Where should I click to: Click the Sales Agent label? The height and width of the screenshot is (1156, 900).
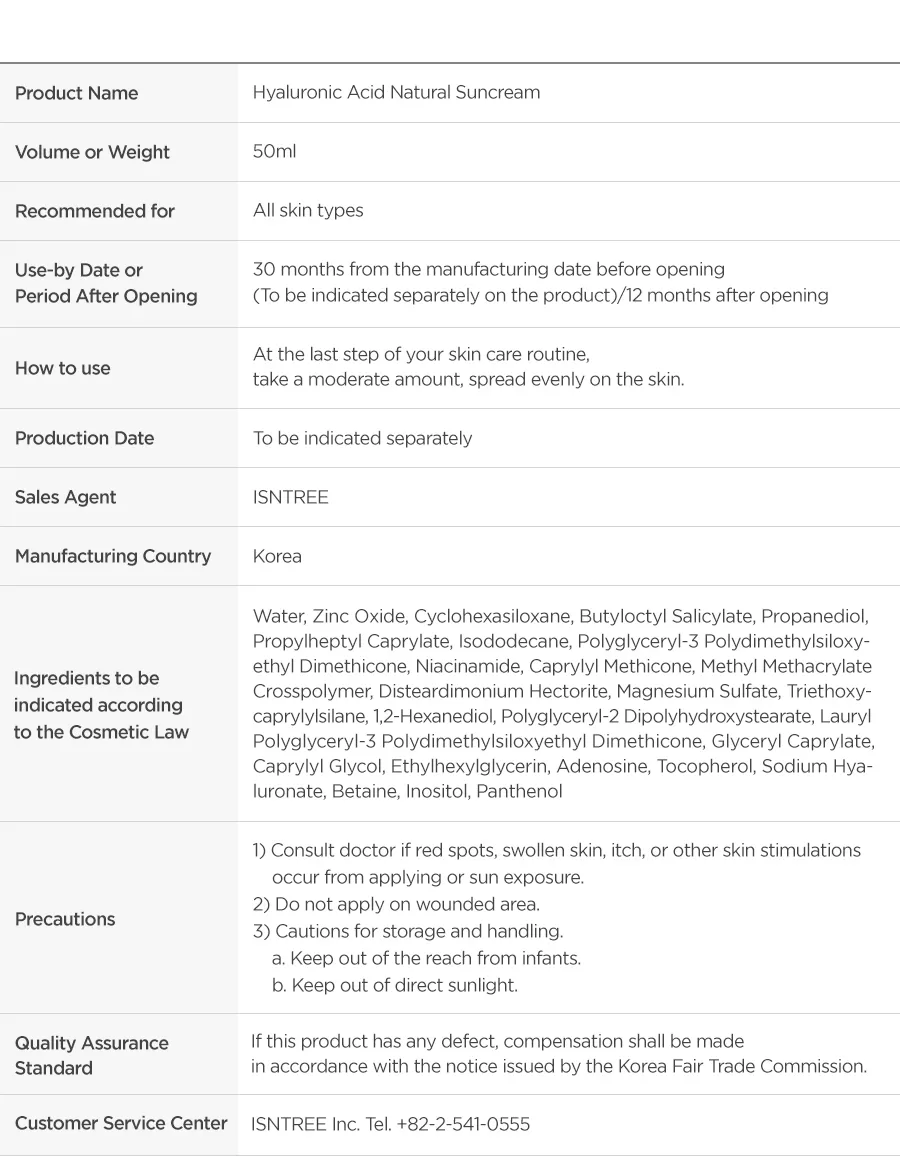(66, 497)
